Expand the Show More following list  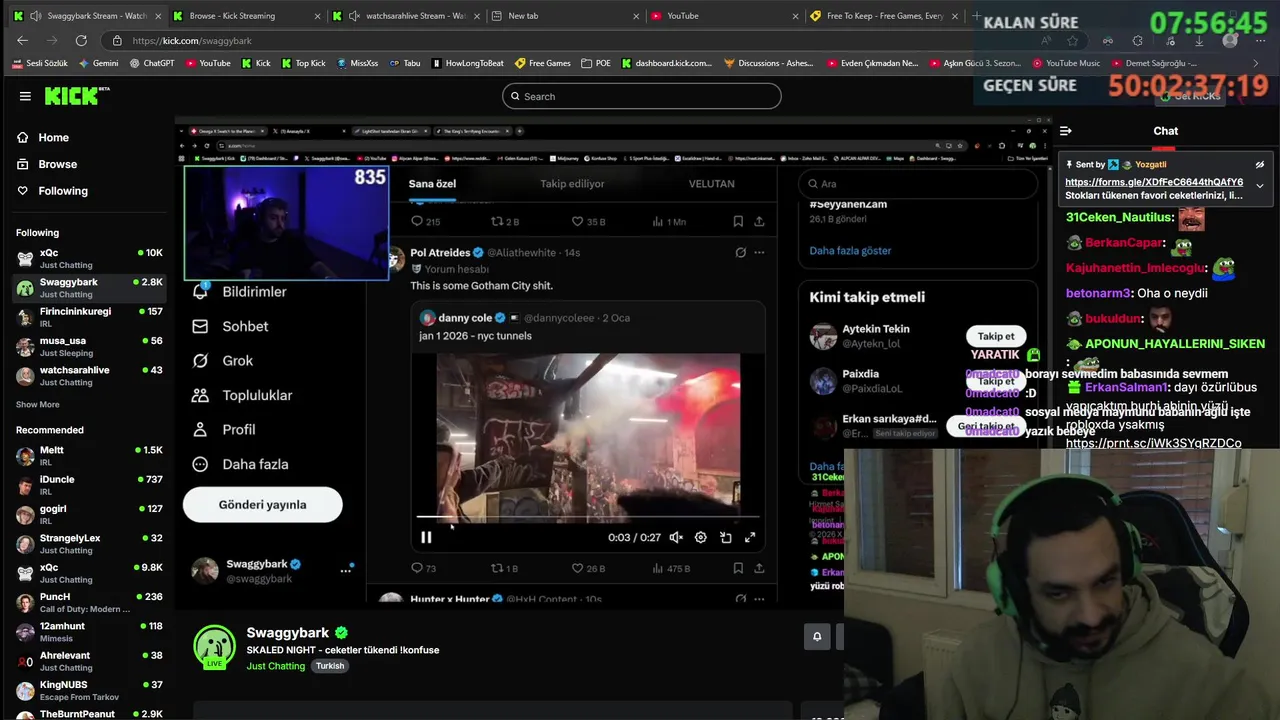pyautogui.click(x=37, y=404)
